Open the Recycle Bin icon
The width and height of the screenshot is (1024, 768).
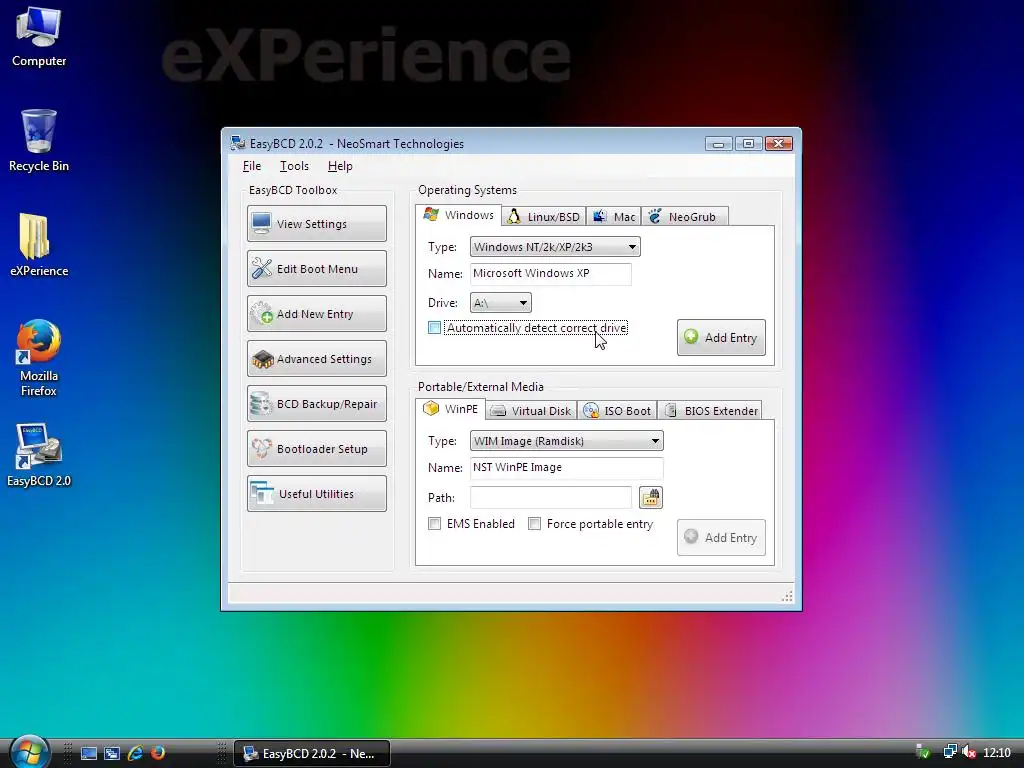[39, 140]
